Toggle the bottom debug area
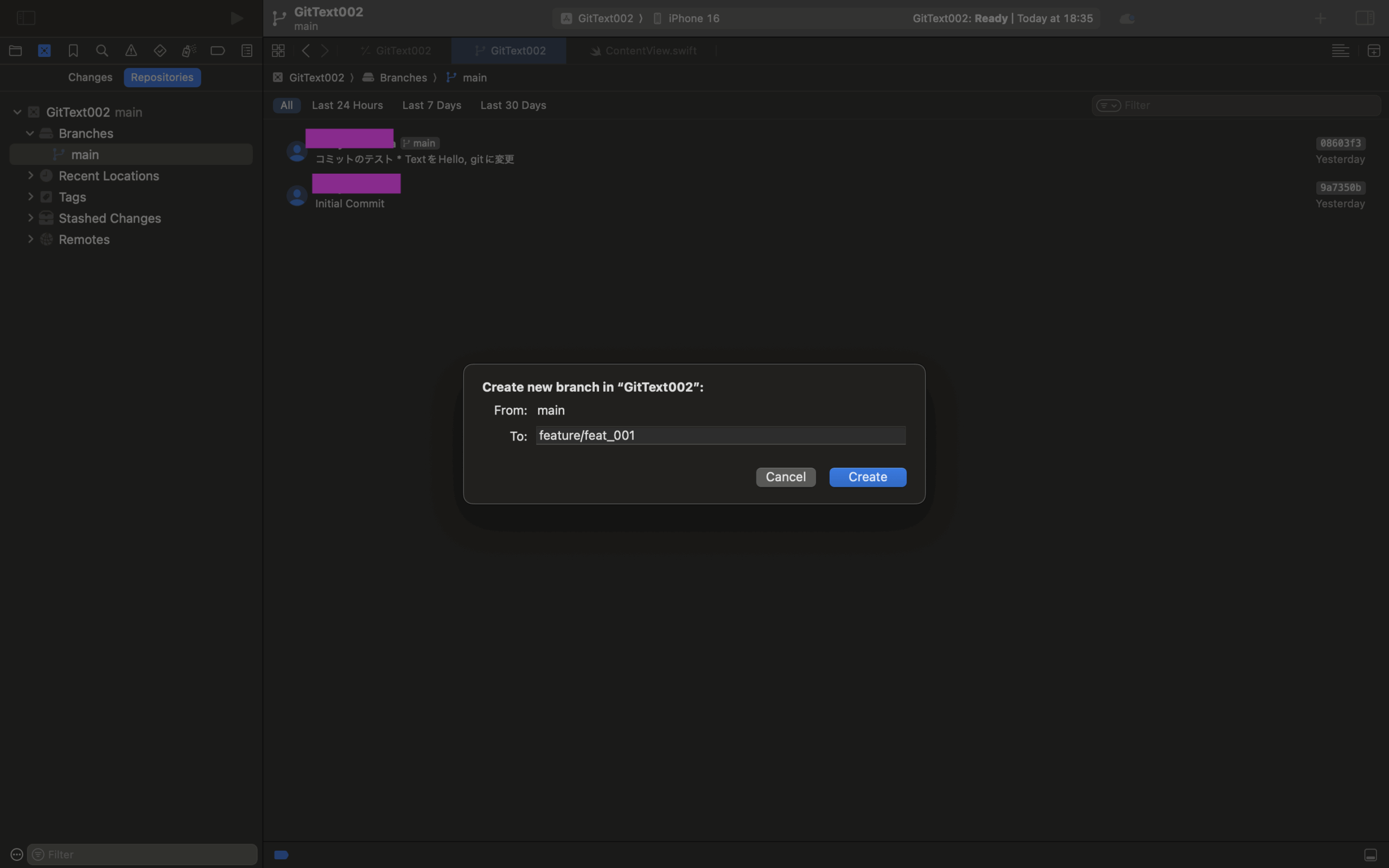Viewport: 1389px width, 868px height. [x=1370, y=855]
